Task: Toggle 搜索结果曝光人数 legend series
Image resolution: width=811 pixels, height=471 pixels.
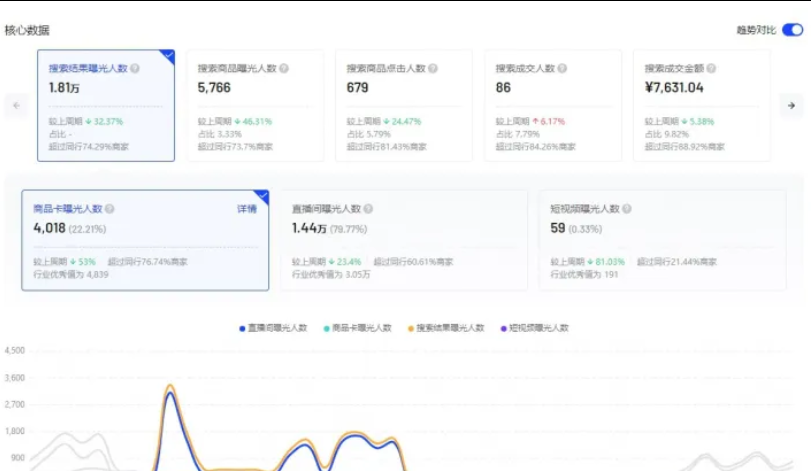Action: pyautogui.click(x=446, y=328)
